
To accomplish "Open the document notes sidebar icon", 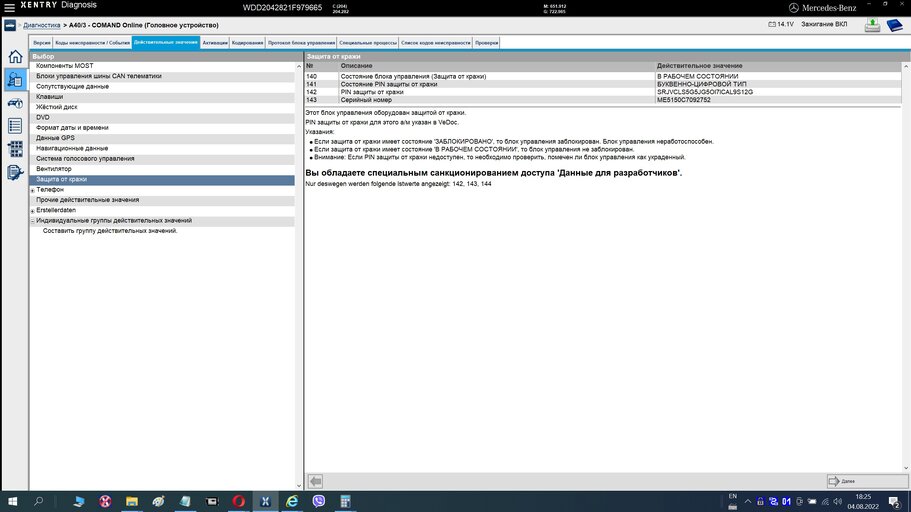I will (x=15, y=172).
